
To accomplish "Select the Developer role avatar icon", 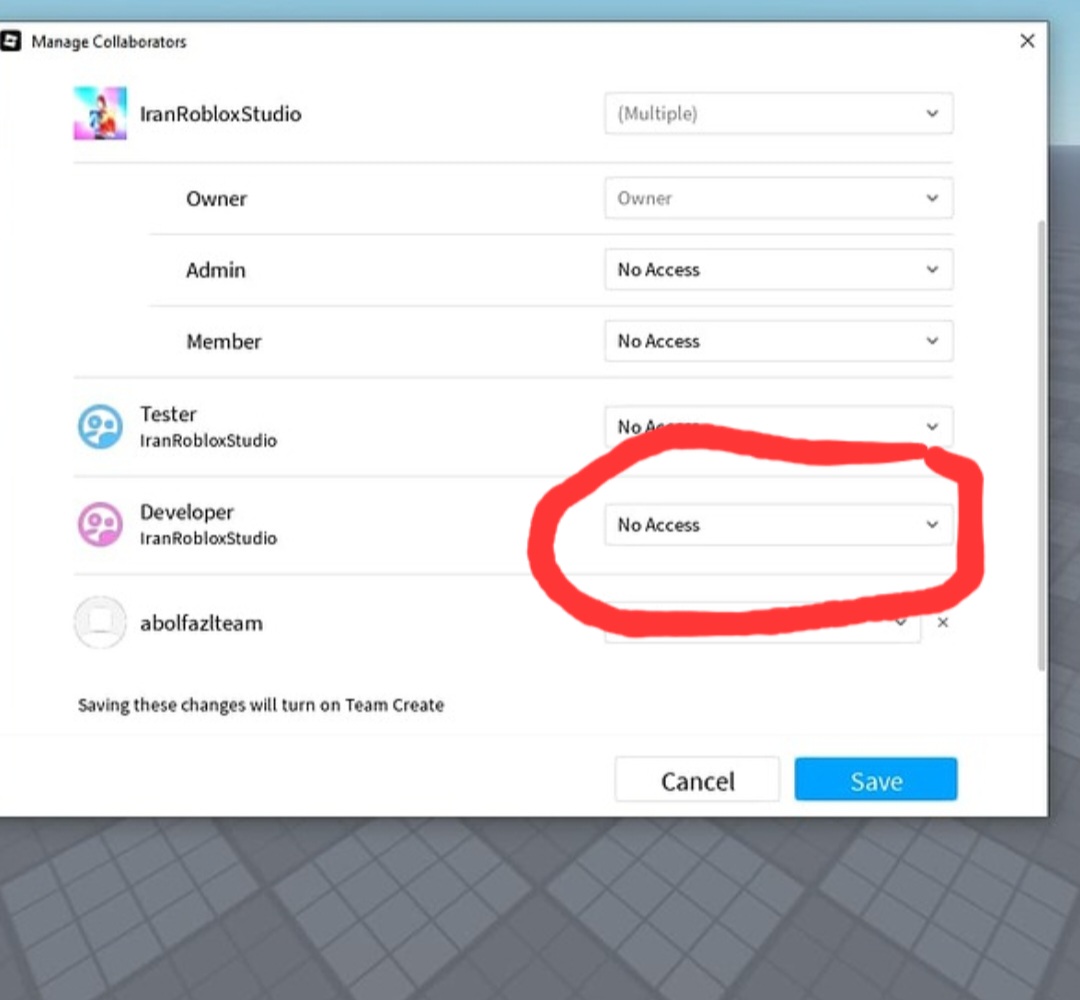I will (x=100, y=523).
